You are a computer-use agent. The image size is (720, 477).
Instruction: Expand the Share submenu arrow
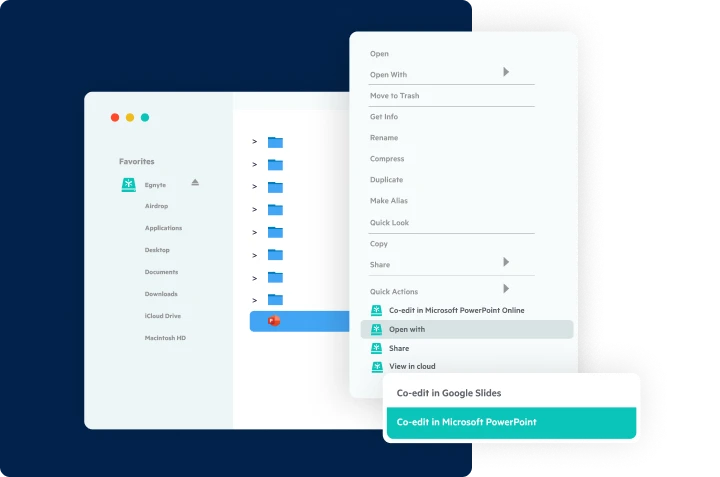pyautogui.click(x=506, y=262)
